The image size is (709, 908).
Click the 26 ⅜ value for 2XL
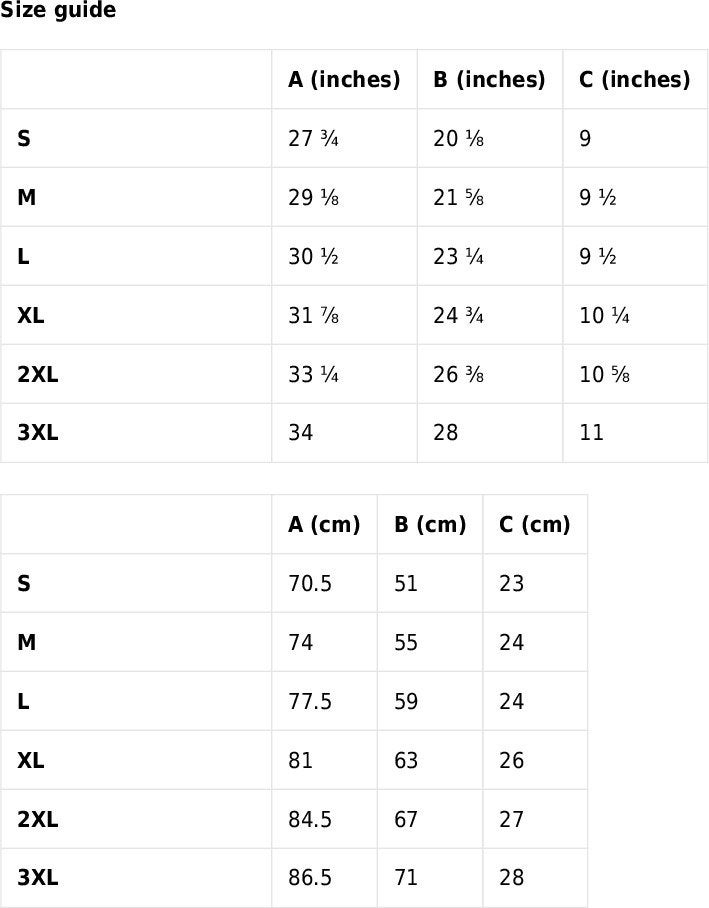click(458, 375)
